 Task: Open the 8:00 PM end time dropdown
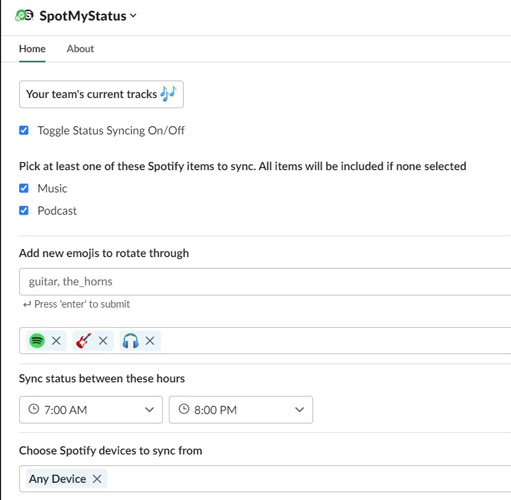(241, 410)
